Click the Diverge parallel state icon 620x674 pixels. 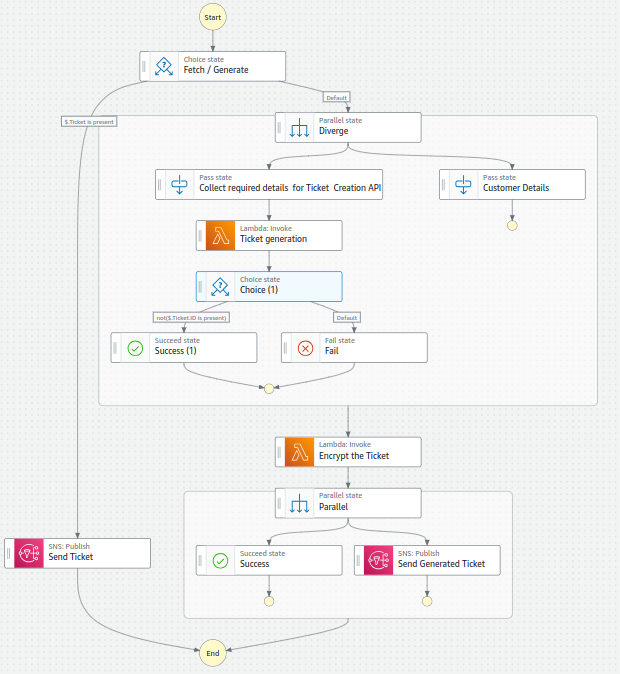[299, 128]
